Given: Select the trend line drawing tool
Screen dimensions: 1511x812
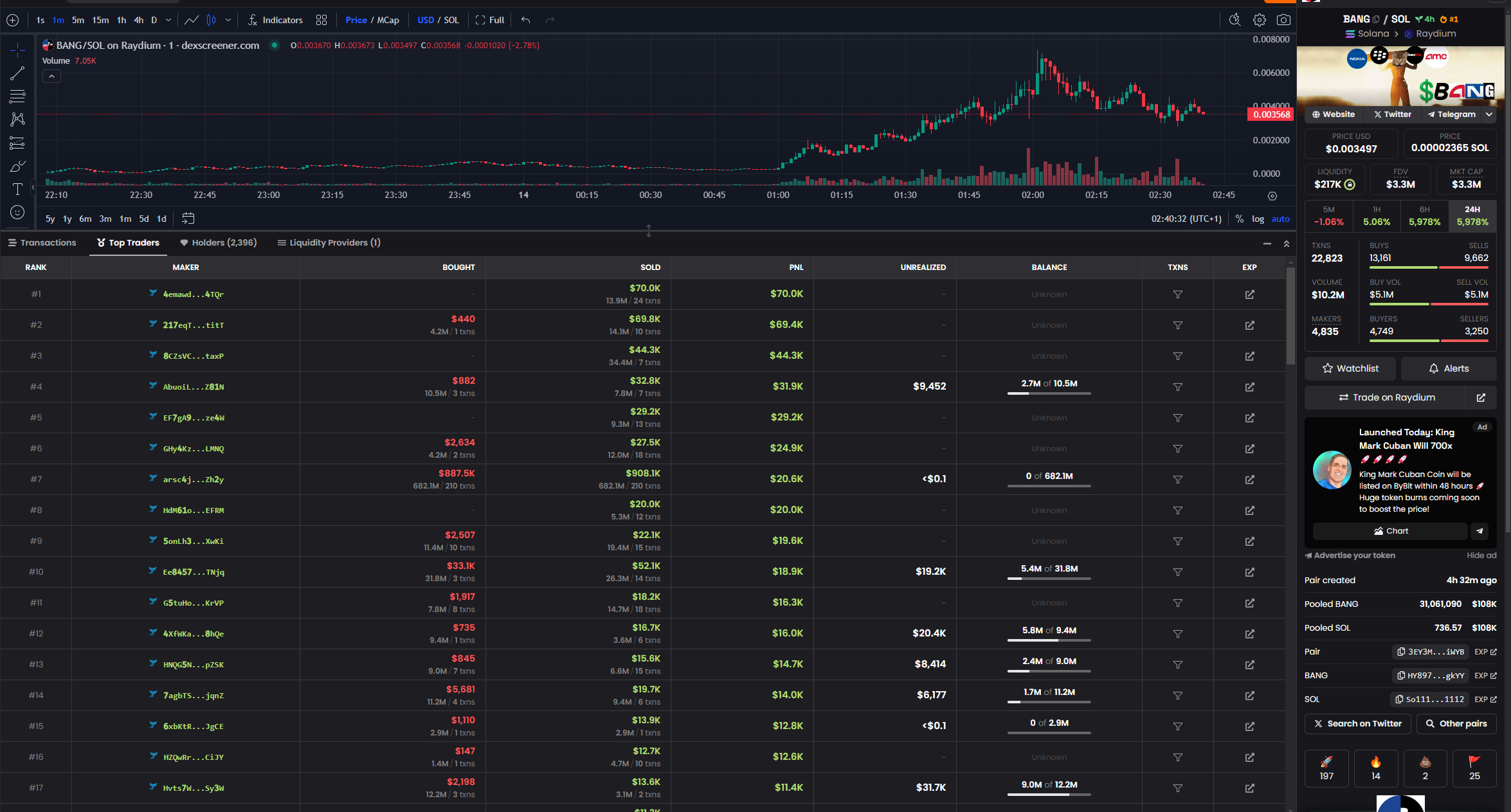Looking at the screenshot, I should 17,73.
